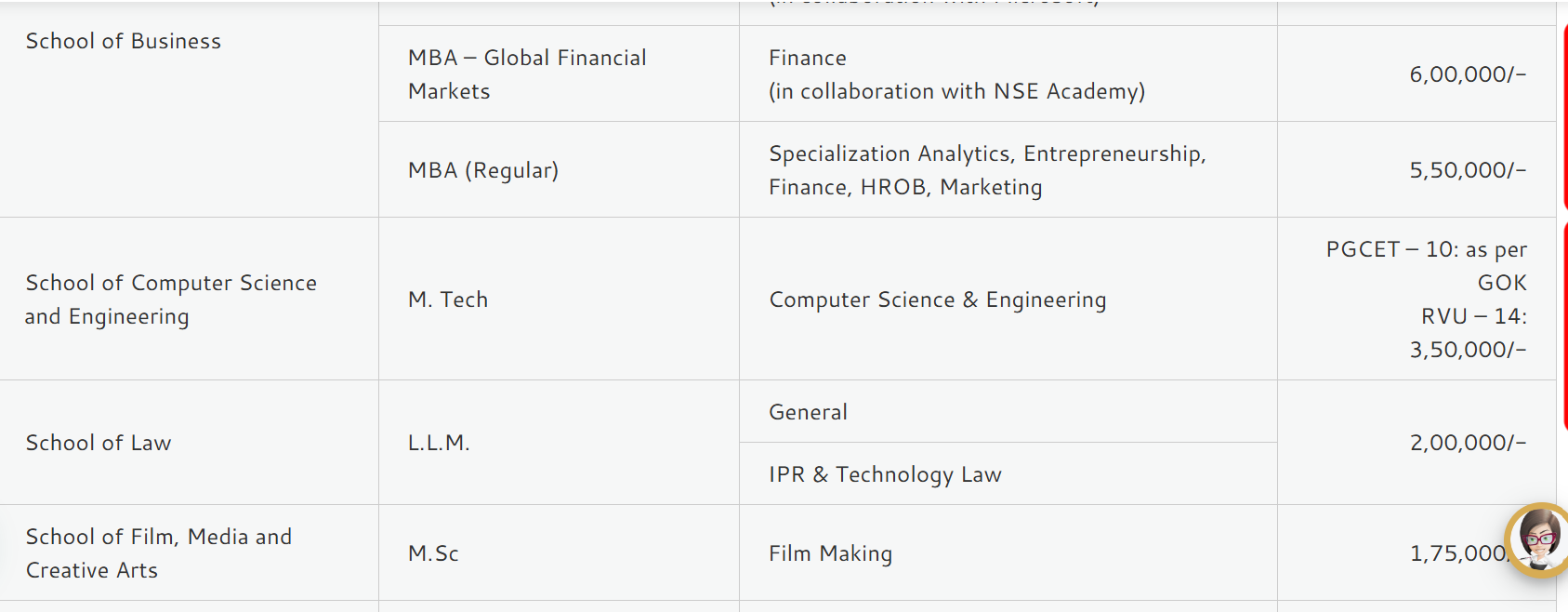Select the School of Law row
The height and width of the screenshot is (612, 1568).
point(97,443)
